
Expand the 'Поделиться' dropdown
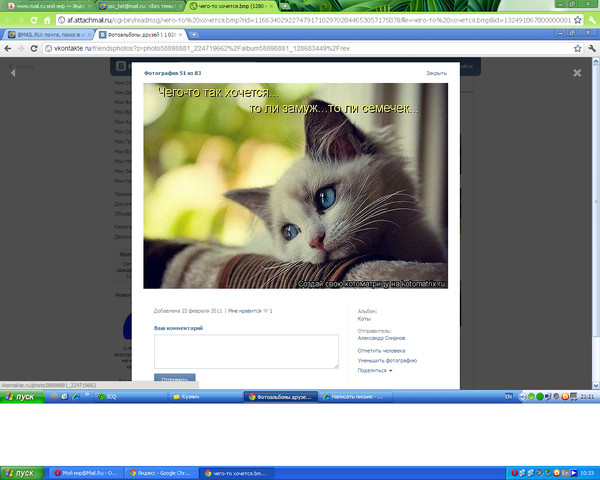click(x=375, y=371)
